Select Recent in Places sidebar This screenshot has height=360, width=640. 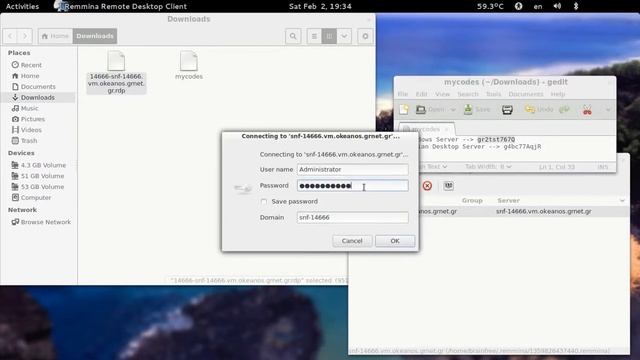31,65
